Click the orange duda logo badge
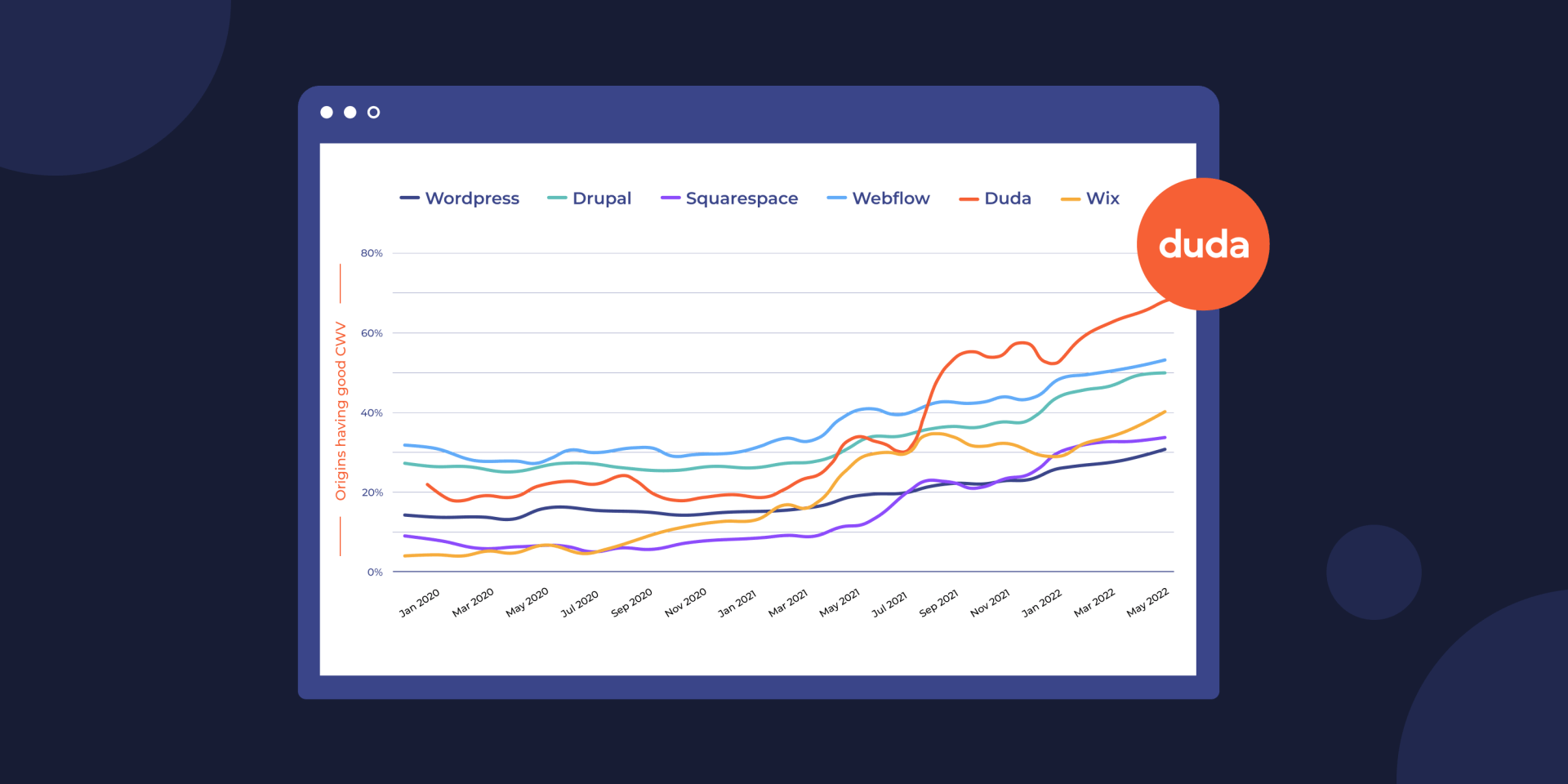Image resolution: width=1568 pixels, height=784 pixels. [x=1202, y=244]
